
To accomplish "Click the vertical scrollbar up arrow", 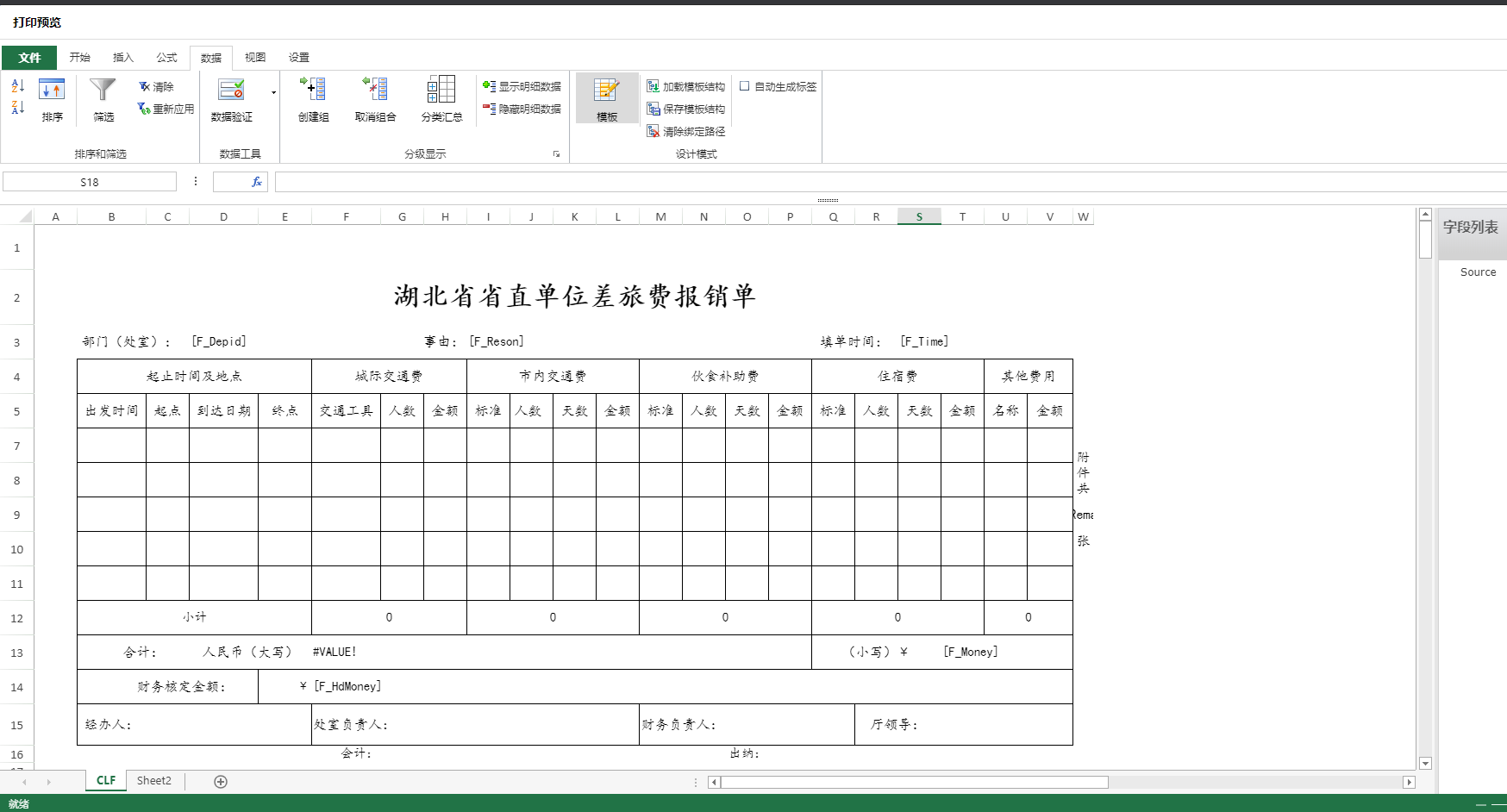I will point(1426,215).
